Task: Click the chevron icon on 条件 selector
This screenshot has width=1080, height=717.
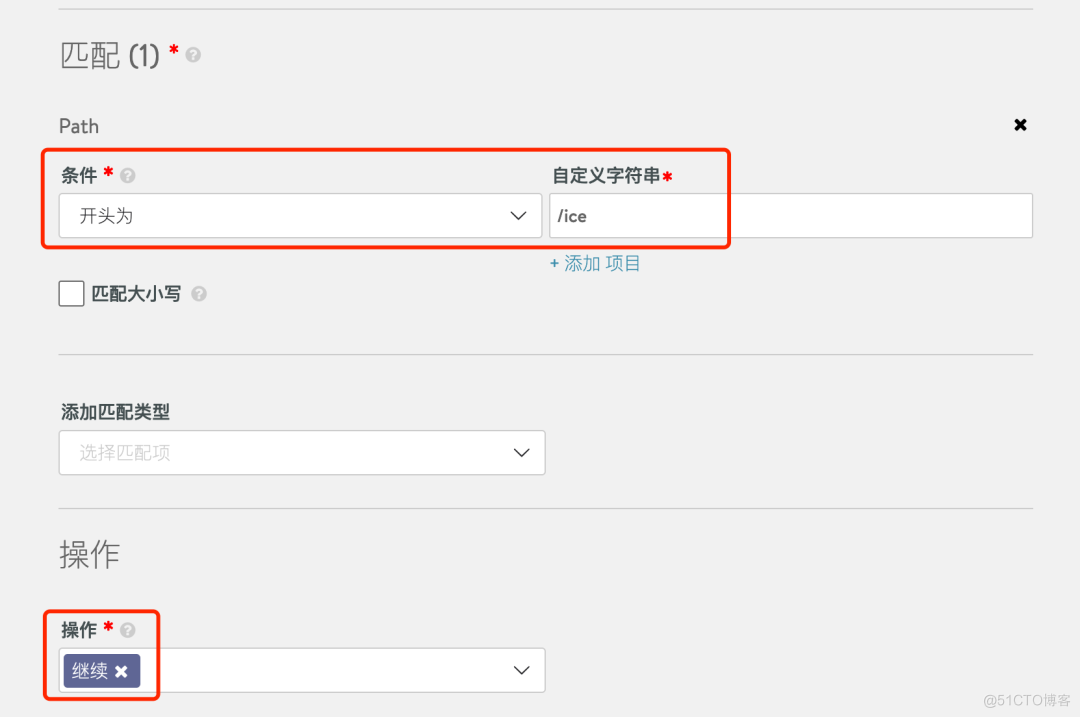Action: coord(518,215)
